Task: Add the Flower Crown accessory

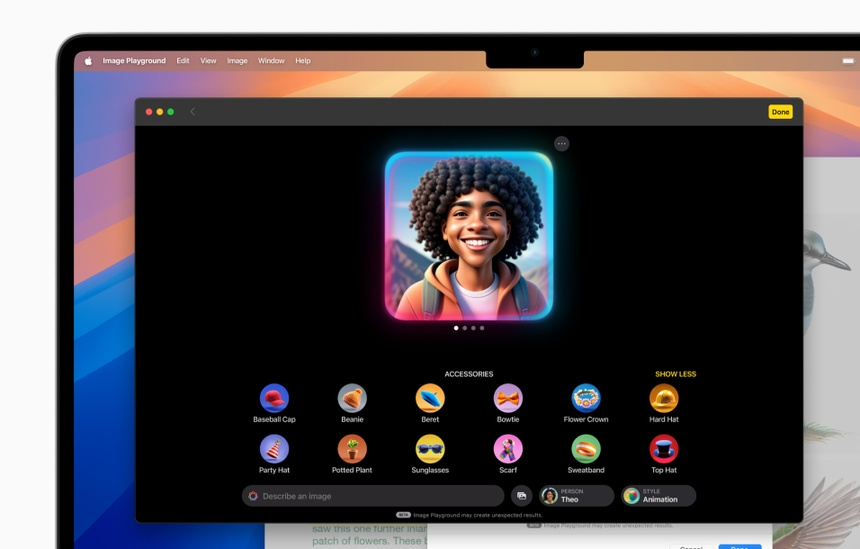Action: coord(586,398)
